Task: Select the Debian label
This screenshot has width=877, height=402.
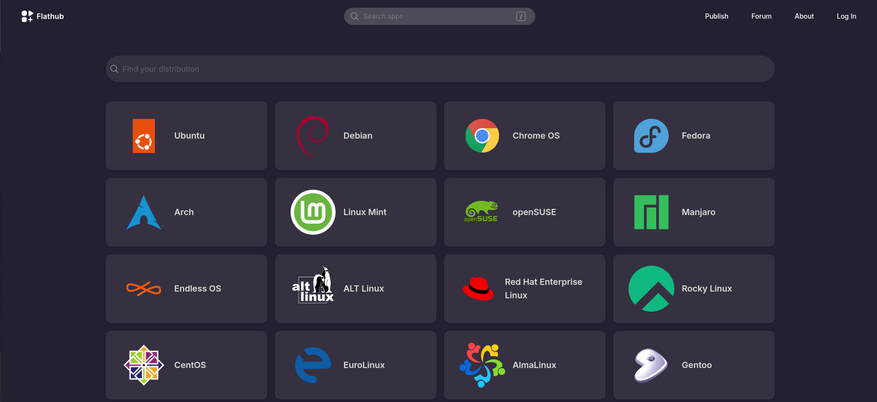Action: pos(358,136)
